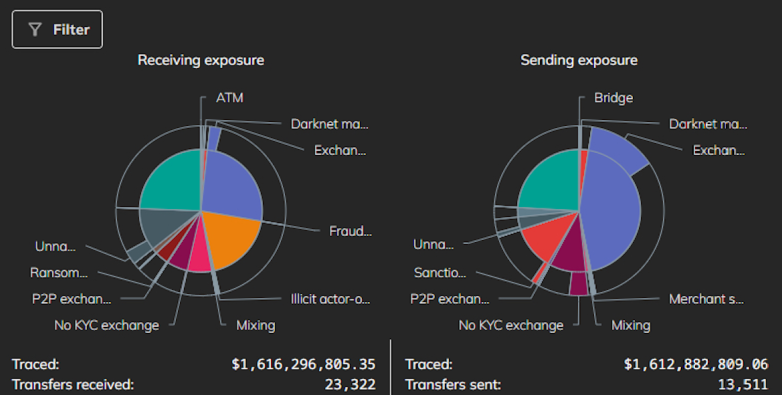Viewport: 782px width, 395px height.
Task: Click the funnel icon in Filter button
Action: [x=35, y=30]
